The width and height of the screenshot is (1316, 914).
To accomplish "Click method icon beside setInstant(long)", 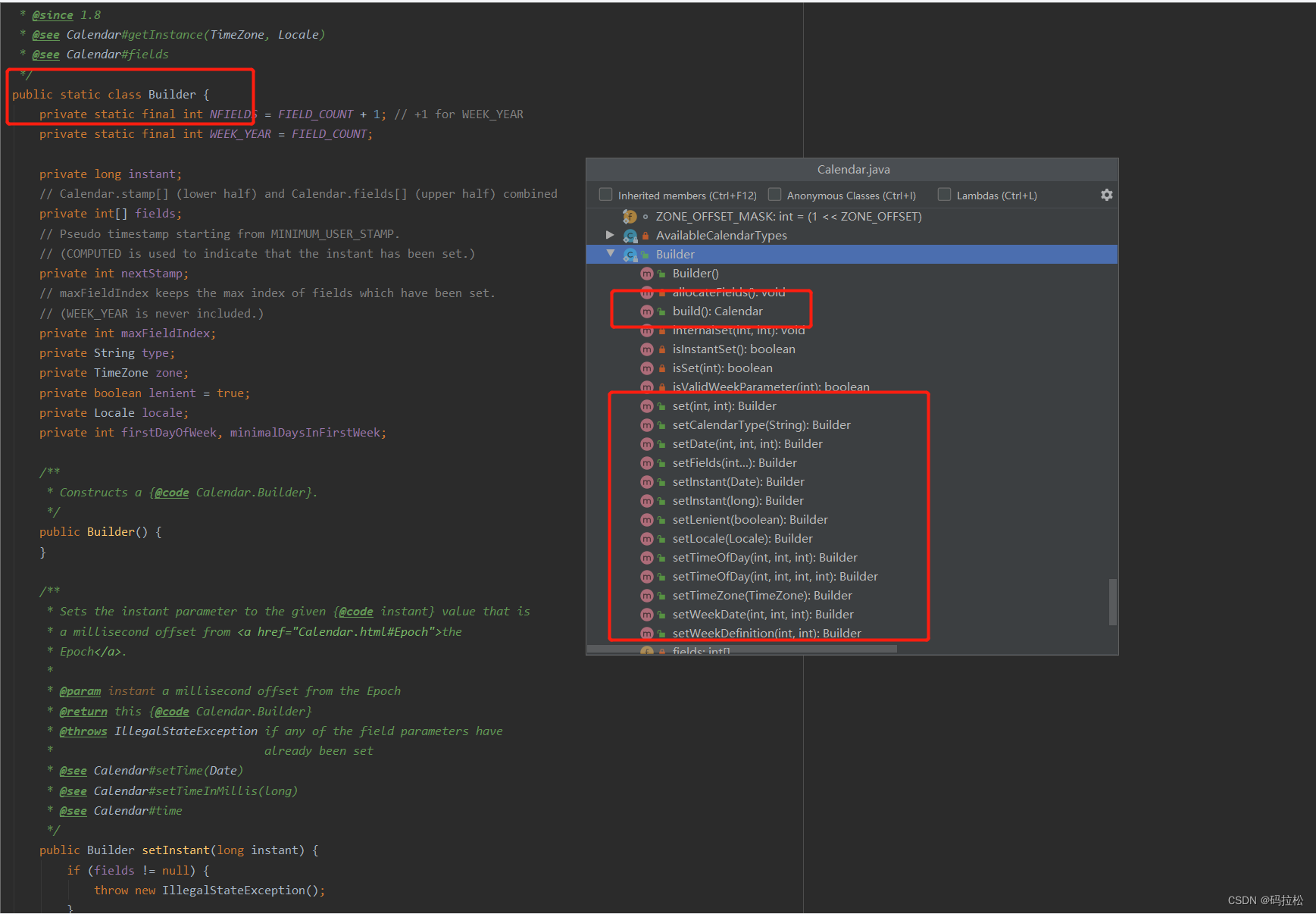I will point(646,501).
